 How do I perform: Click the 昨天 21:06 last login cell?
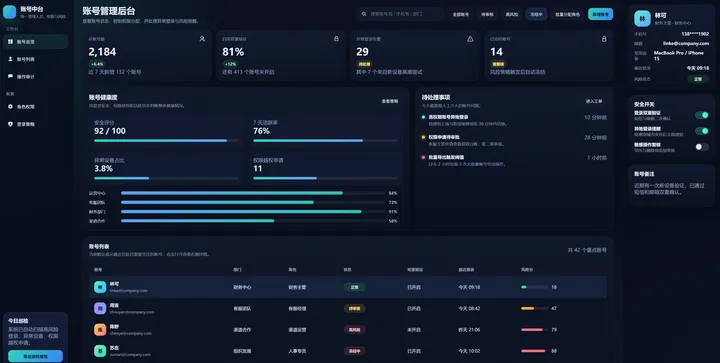click(469, 329)
